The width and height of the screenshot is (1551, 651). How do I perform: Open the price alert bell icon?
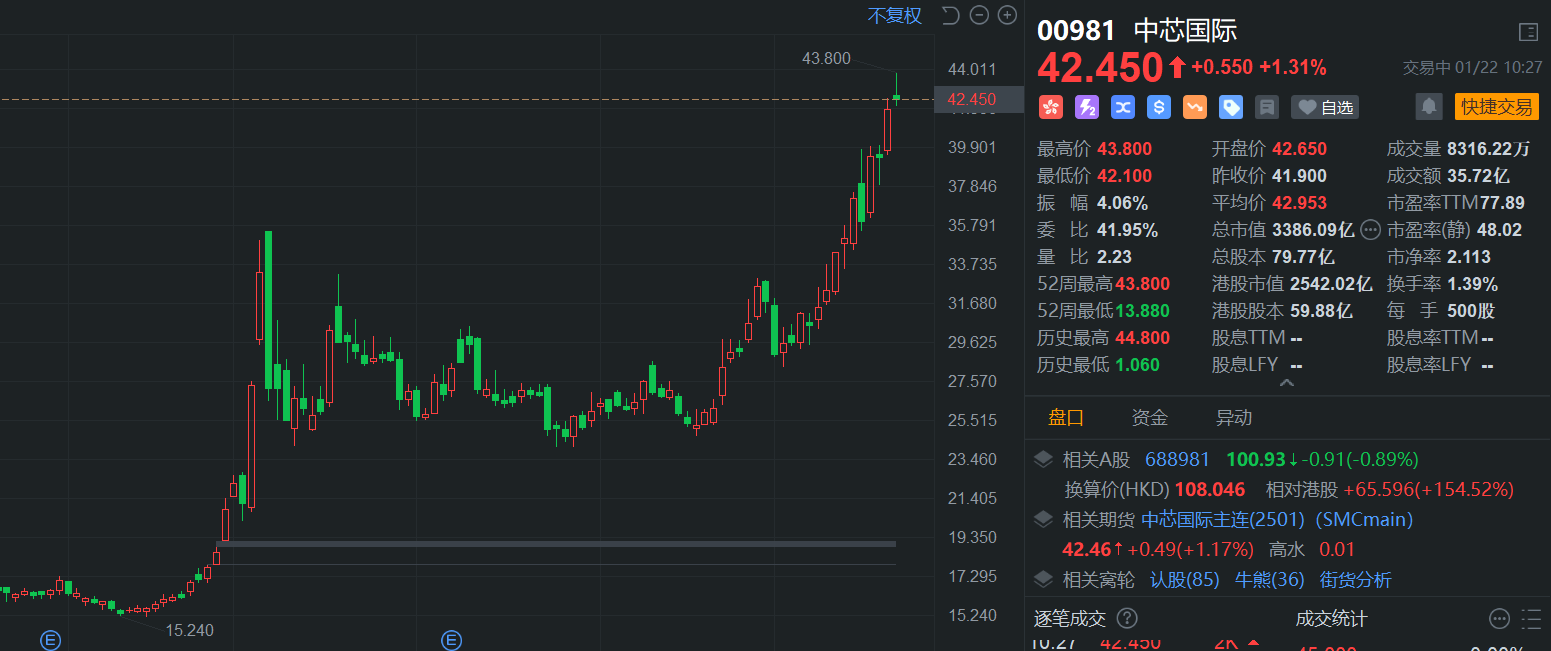coord(1429,107)
